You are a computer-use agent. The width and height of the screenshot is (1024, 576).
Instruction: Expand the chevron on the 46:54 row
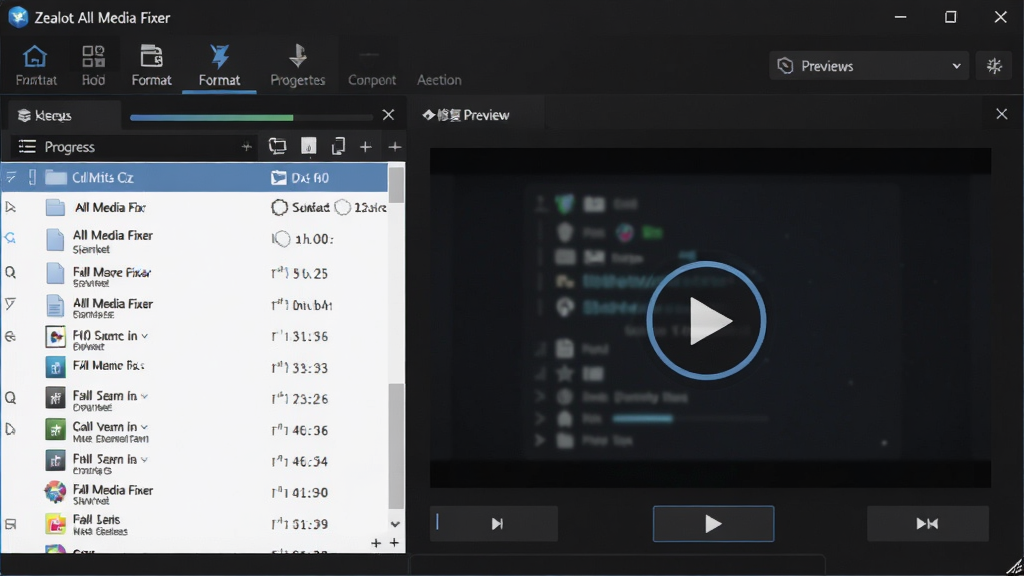[x=144, y=460]
